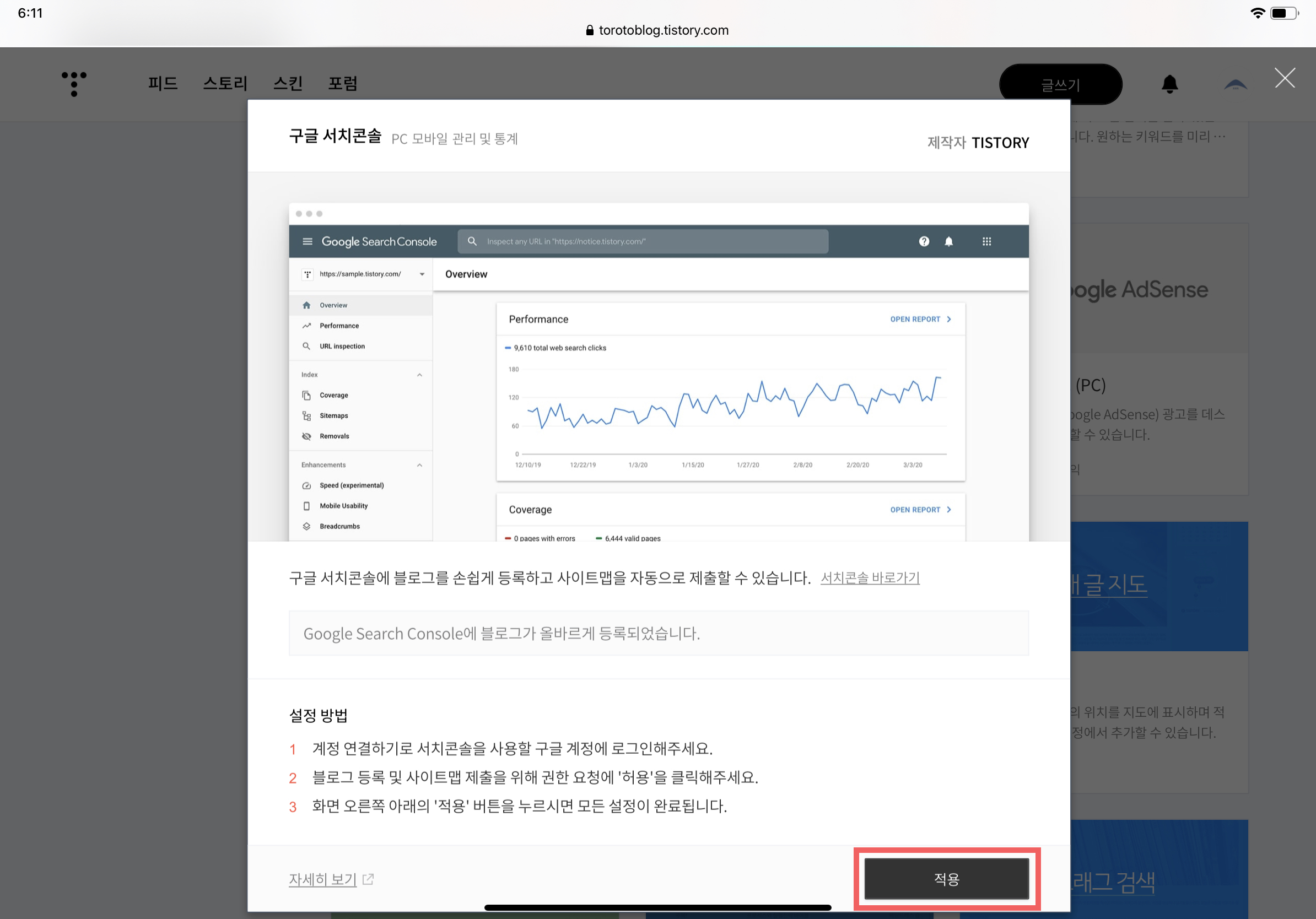The height and width of the screenshot is (919, 1316).
Task: Click the Tistory logo icon
Action: [74, 84]
